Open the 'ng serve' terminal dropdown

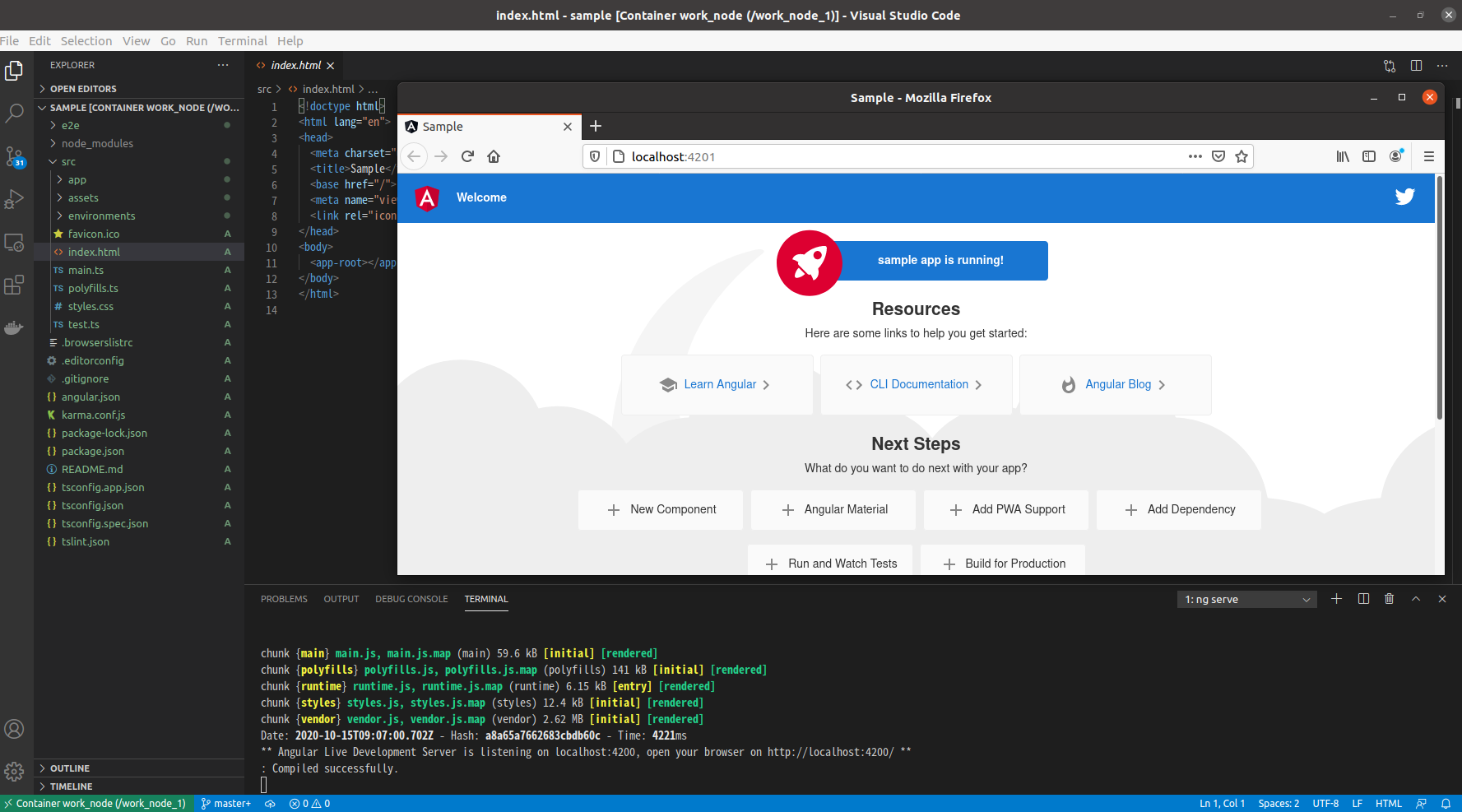click(x=1246, y=599)
